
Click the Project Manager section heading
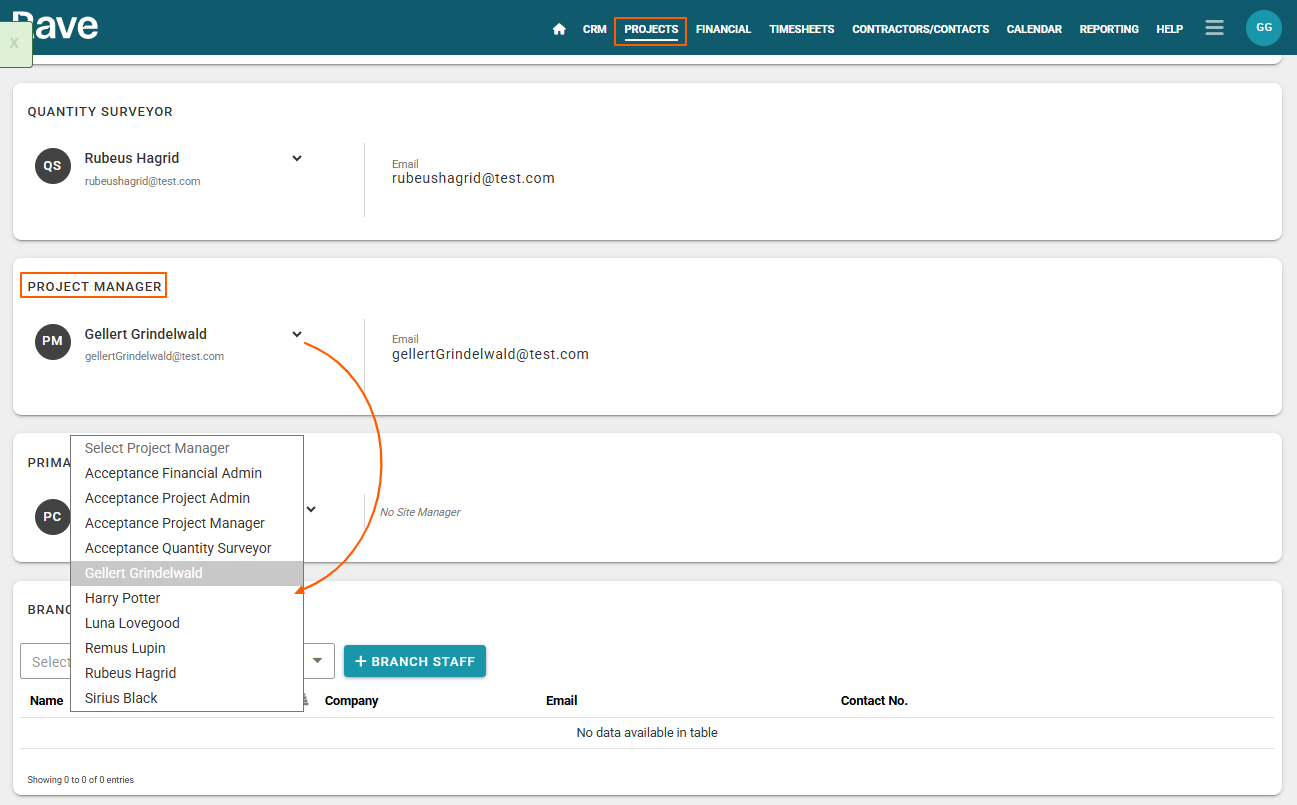[95, 286]
